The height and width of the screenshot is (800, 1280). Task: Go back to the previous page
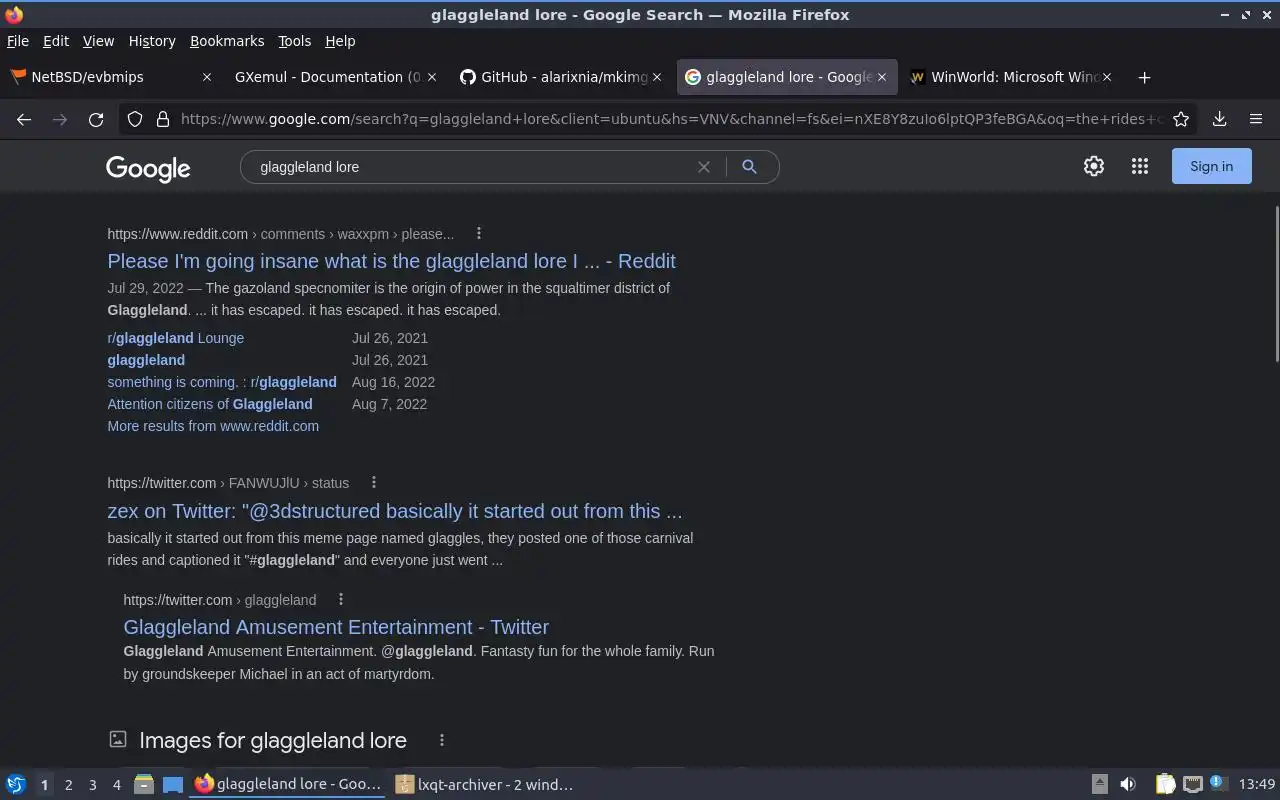(x=24, y=119)
